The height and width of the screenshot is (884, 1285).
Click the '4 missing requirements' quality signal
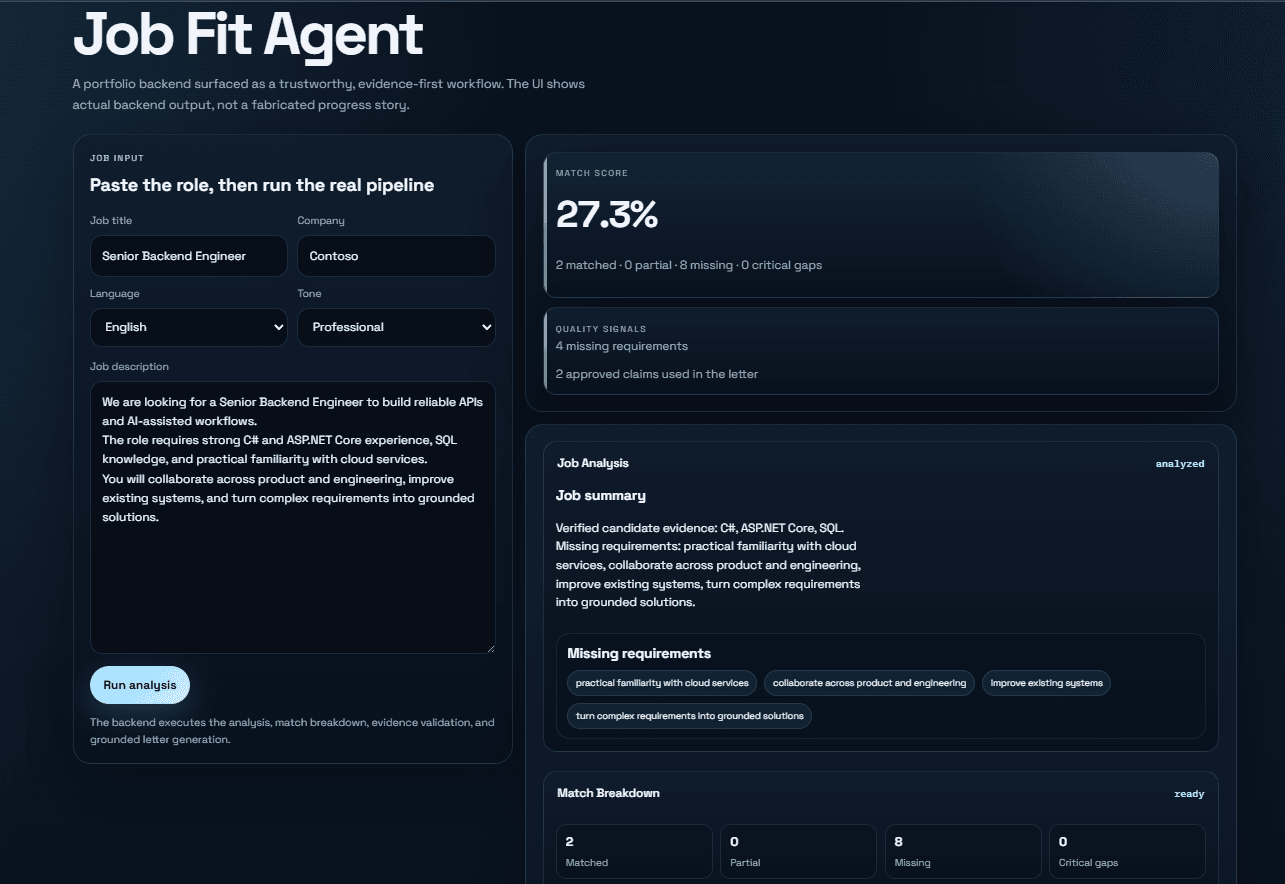[622, 346]
